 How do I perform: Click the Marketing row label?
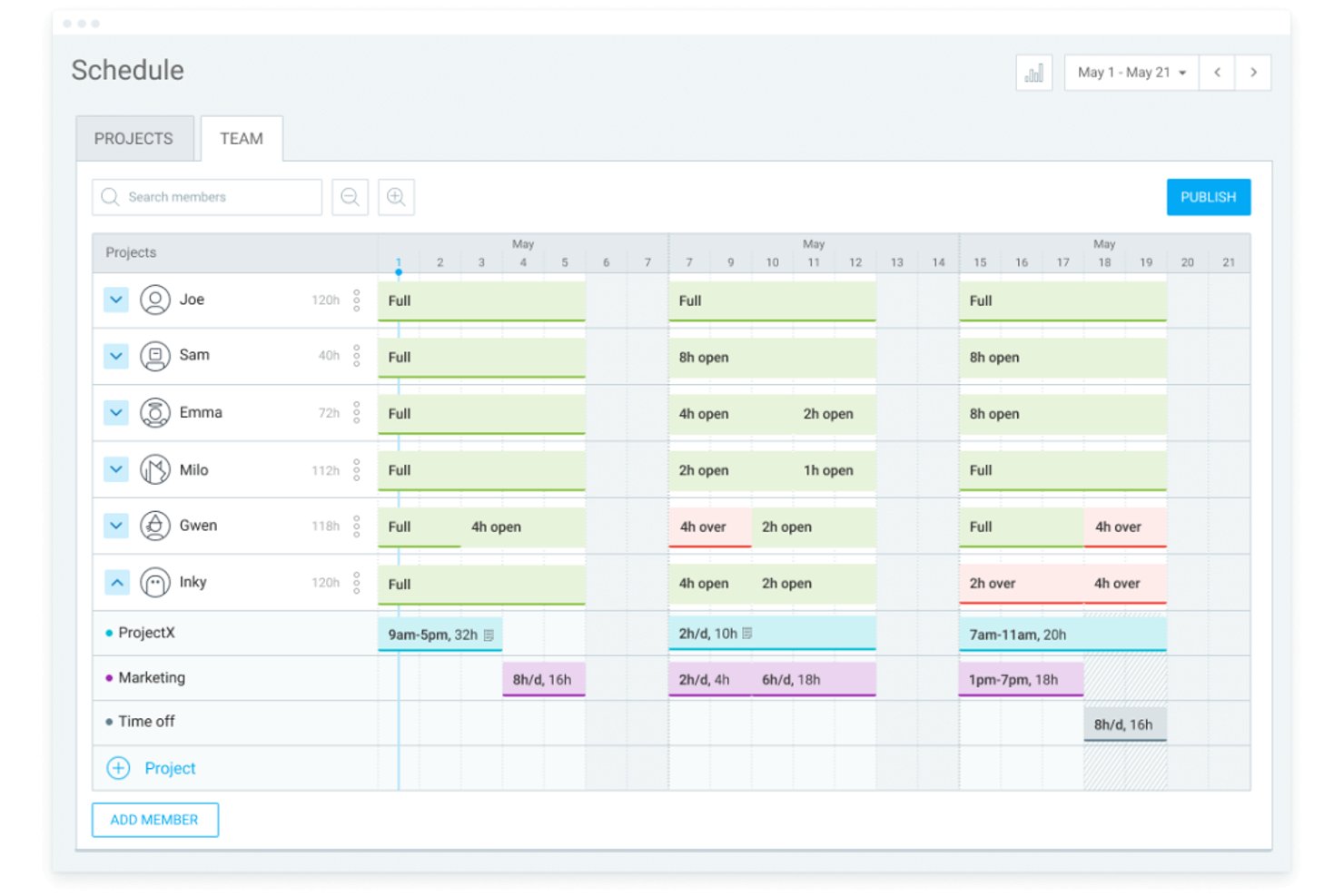tap(152, 677)
